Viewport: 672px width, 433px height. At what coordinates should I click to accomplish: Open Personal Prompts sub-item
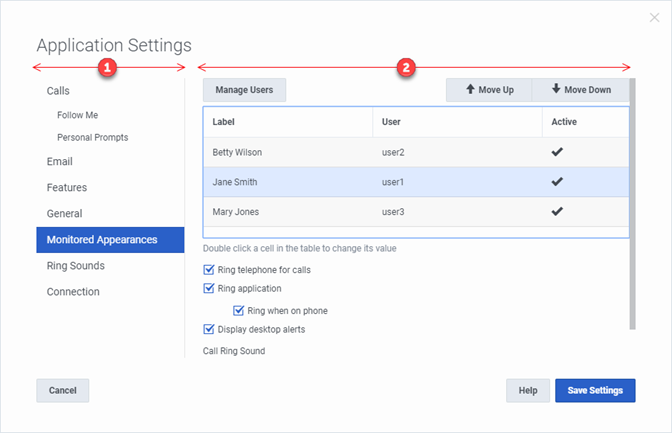(x=92, y=137)
